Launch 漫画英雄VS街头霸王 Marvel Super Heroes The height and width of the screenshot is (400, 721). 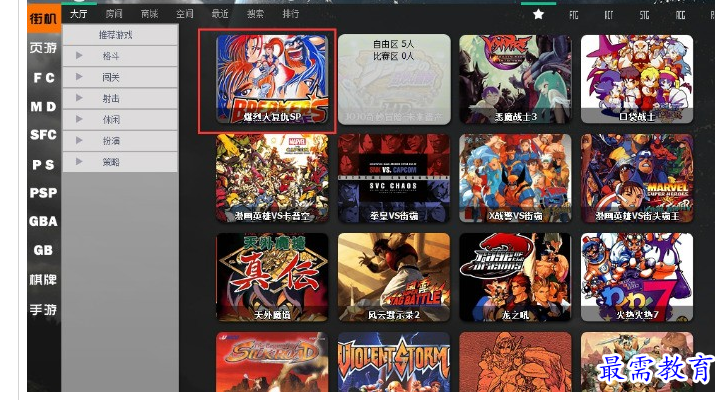[637, 178]
